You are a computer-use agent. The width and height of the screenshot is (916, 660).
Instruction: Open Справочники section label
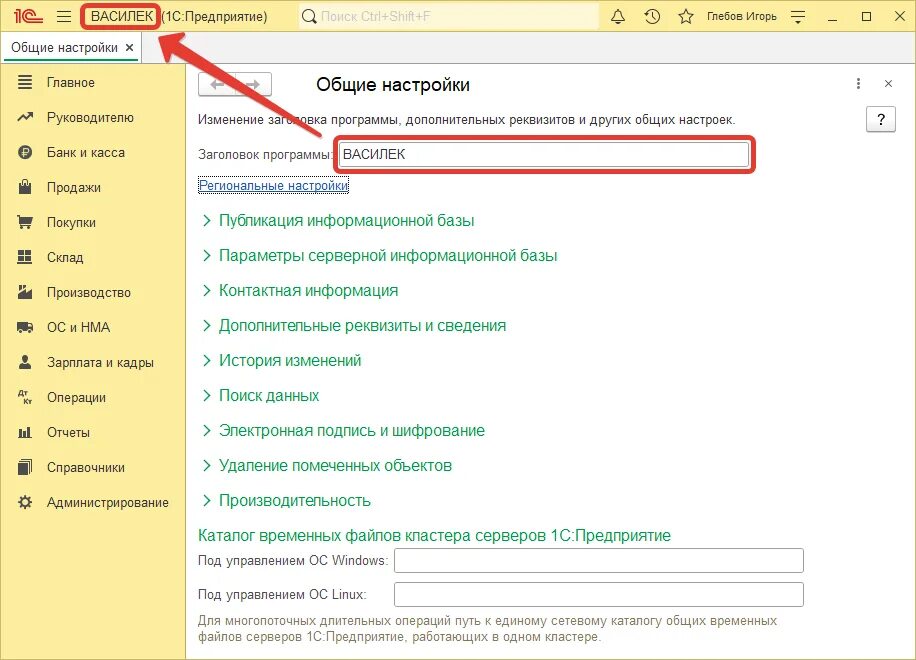[86, 468]
